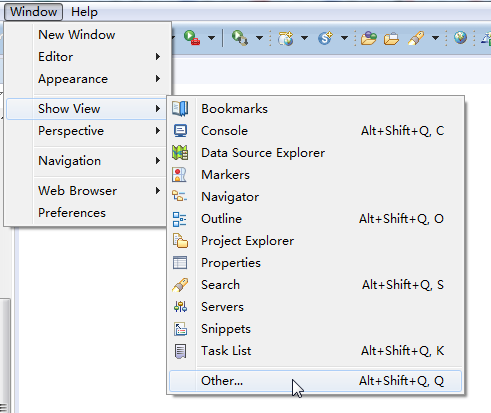
Task: Open the Window menu
Action: tap(33, 12)
